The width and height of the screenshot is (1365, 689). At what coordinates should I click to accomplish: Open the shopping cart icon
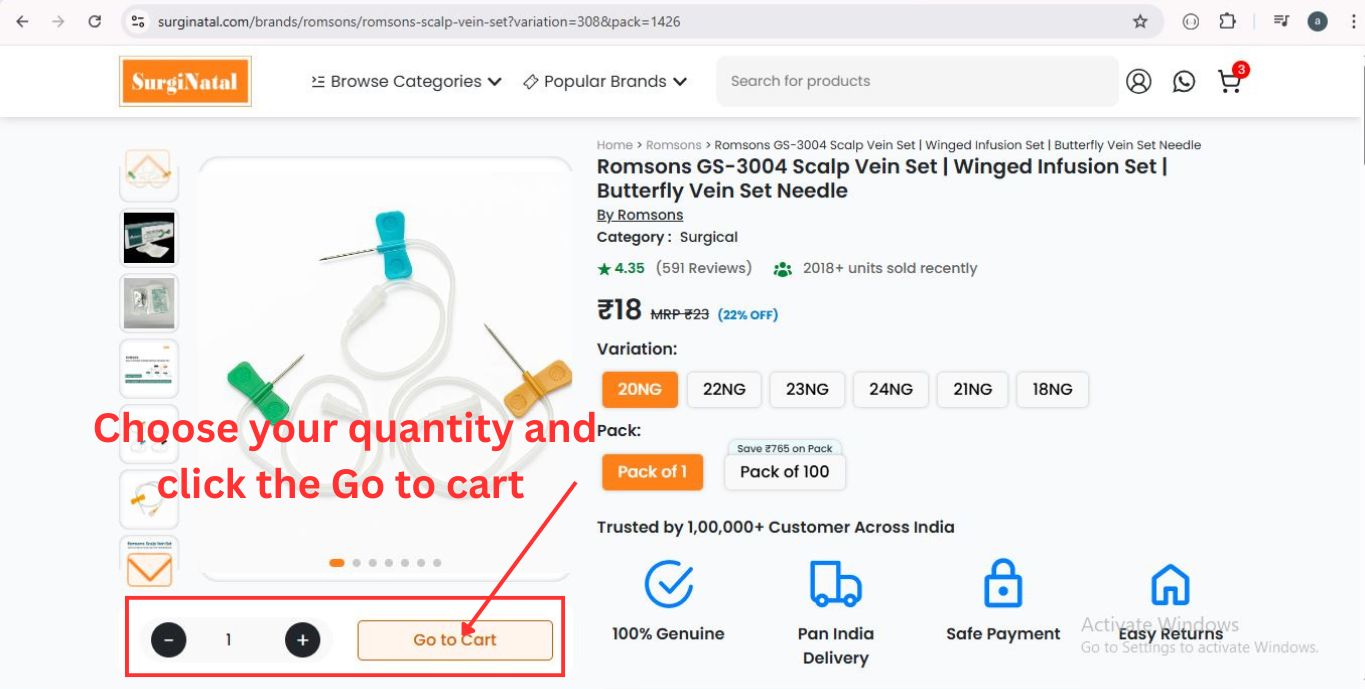tap(1230, 82)
